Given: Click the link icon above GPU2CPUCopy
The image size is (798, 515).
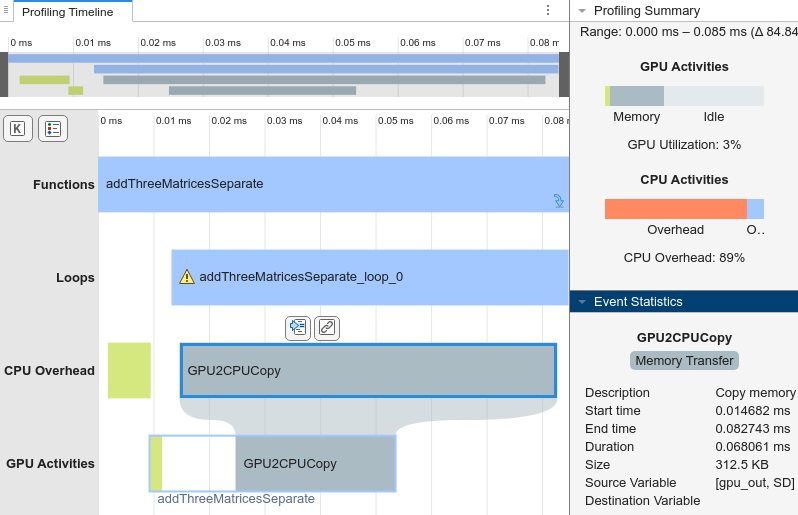Looking at the screenshot, I should tap(326, 328).
